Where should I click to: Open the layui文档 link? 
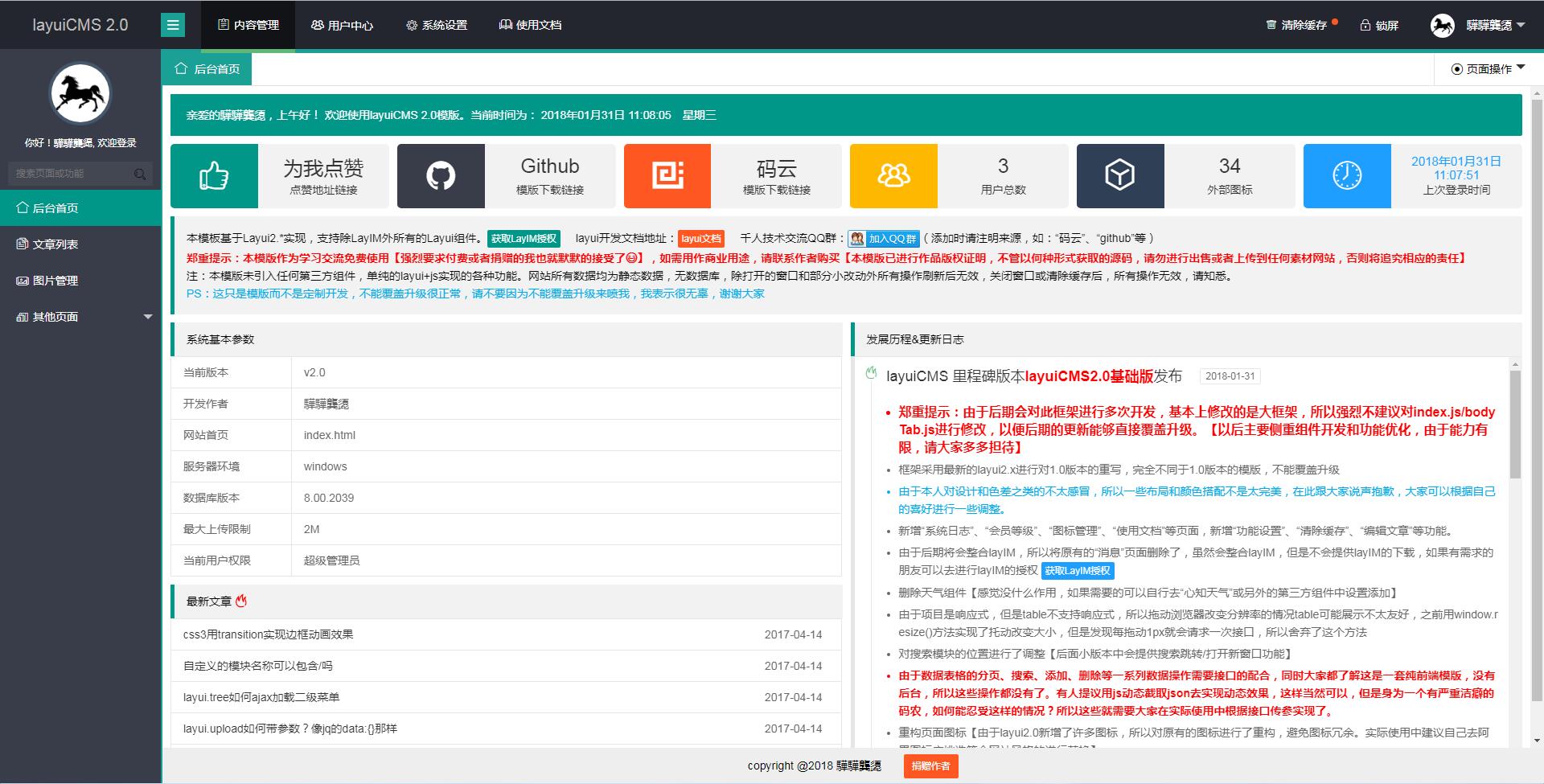click(699, 239)
